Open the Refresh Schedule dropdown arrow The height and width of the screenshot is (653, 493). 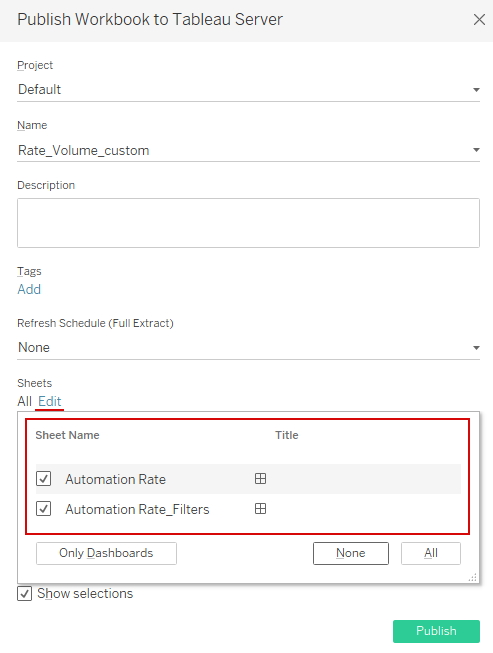pyautogui.click(x=476, y=348)
